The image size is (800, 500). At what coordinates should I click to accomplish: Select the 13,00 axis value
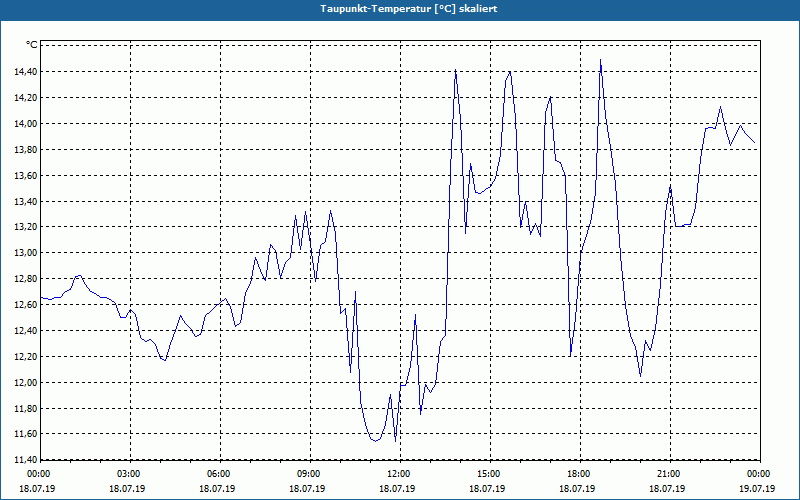(26, 253)
